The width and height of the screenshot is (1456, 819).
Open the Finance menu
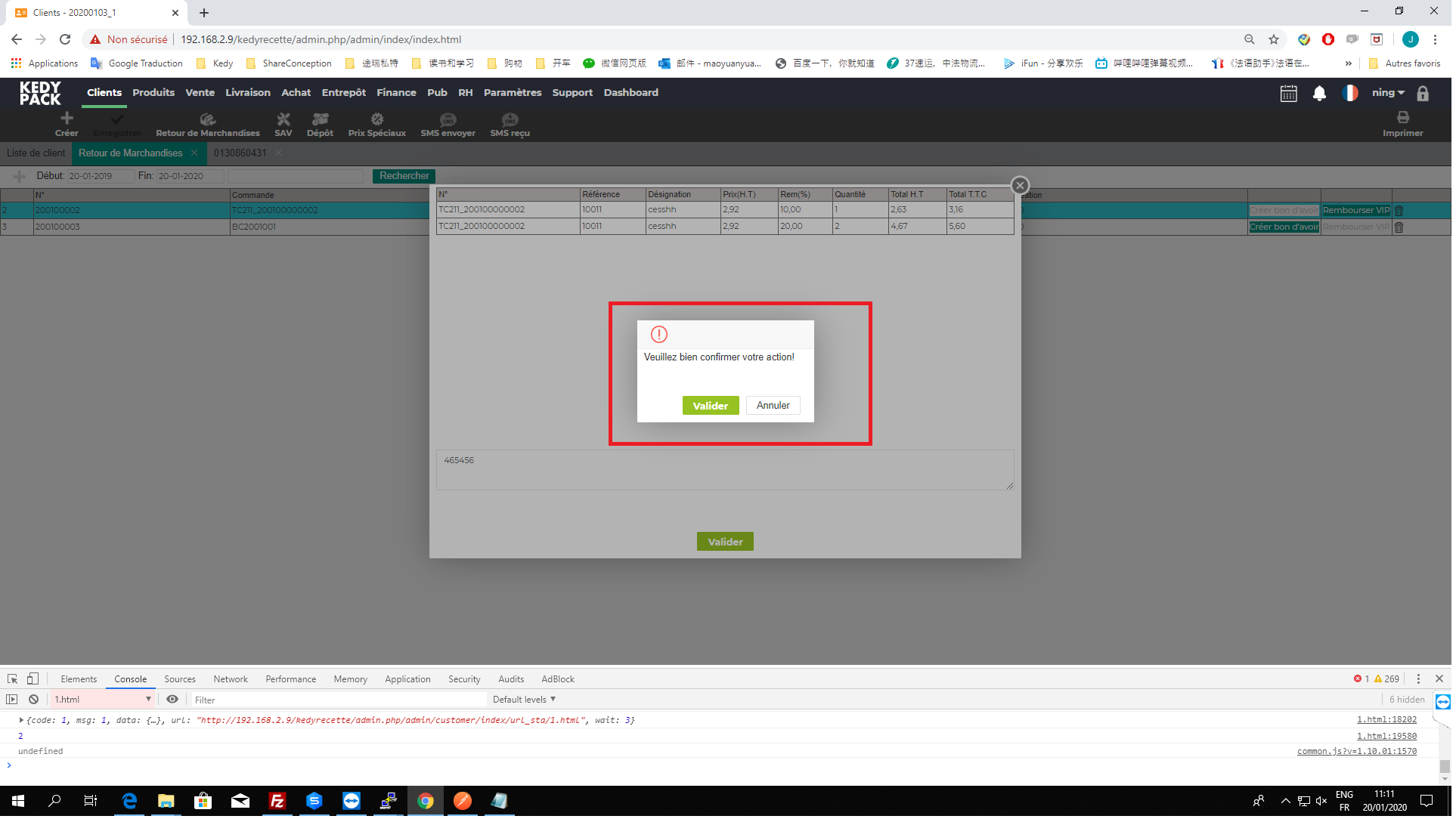tap(398, 93)
